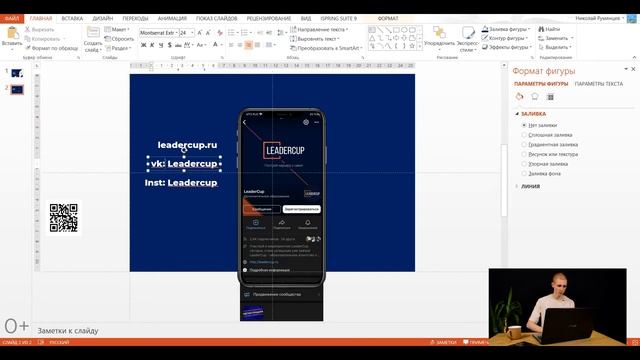Open font color A dropdown

tap(222, 45)
